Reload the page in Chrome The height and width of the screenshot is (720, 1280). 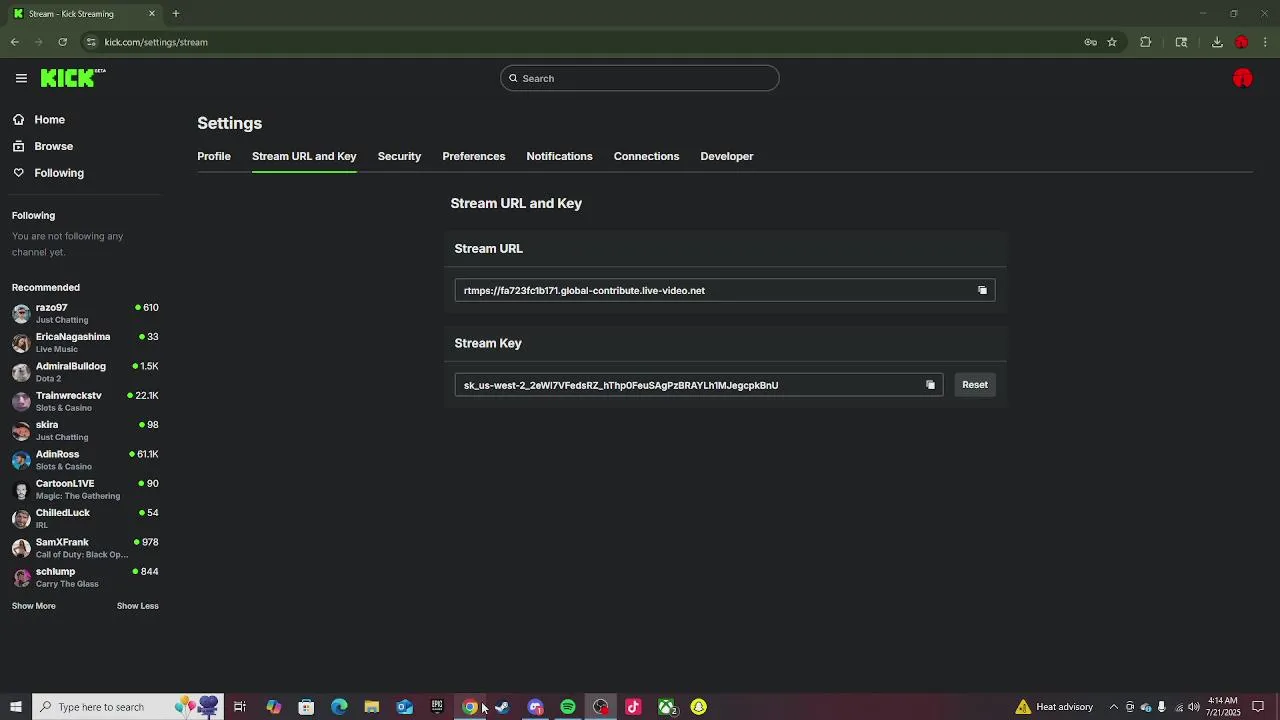tap(62, 42)
